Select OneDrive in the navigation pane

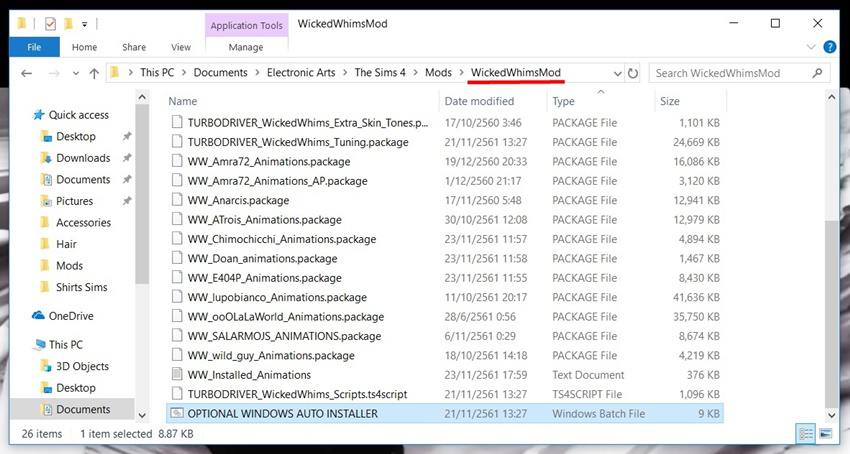pos(70,316)
